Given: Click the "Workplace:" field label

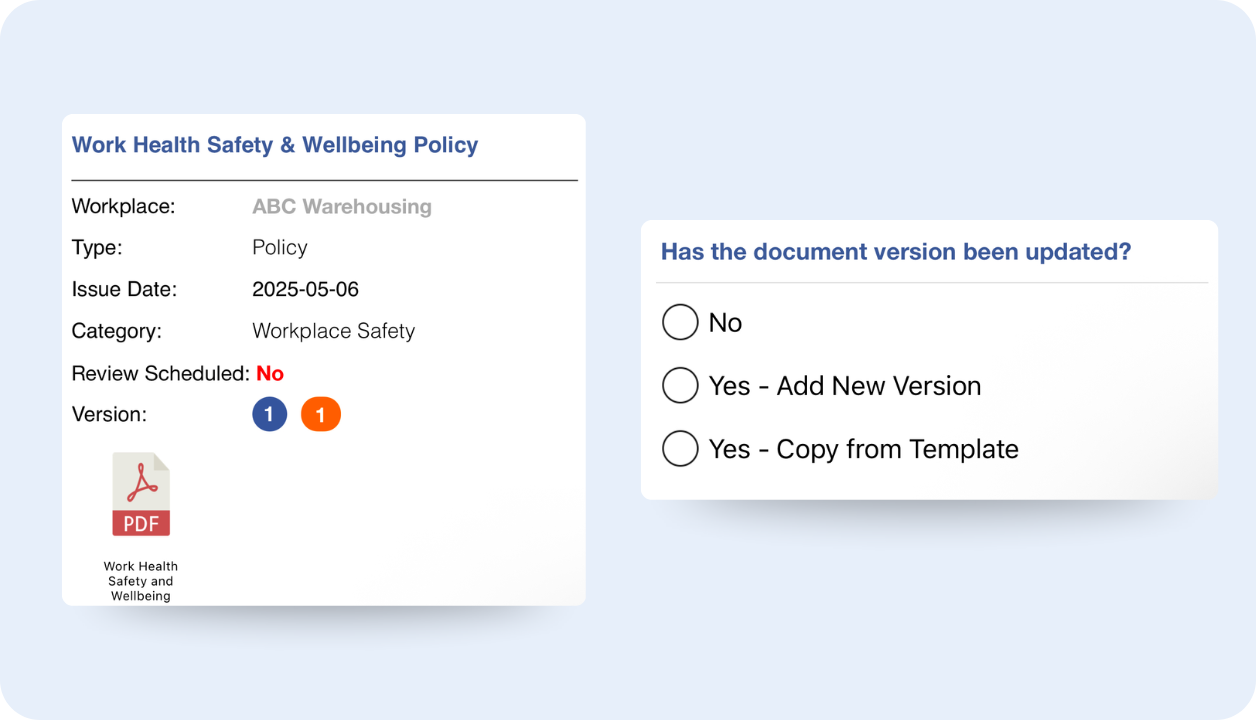Looking at the screenshot, I should [x=123, y=207].
